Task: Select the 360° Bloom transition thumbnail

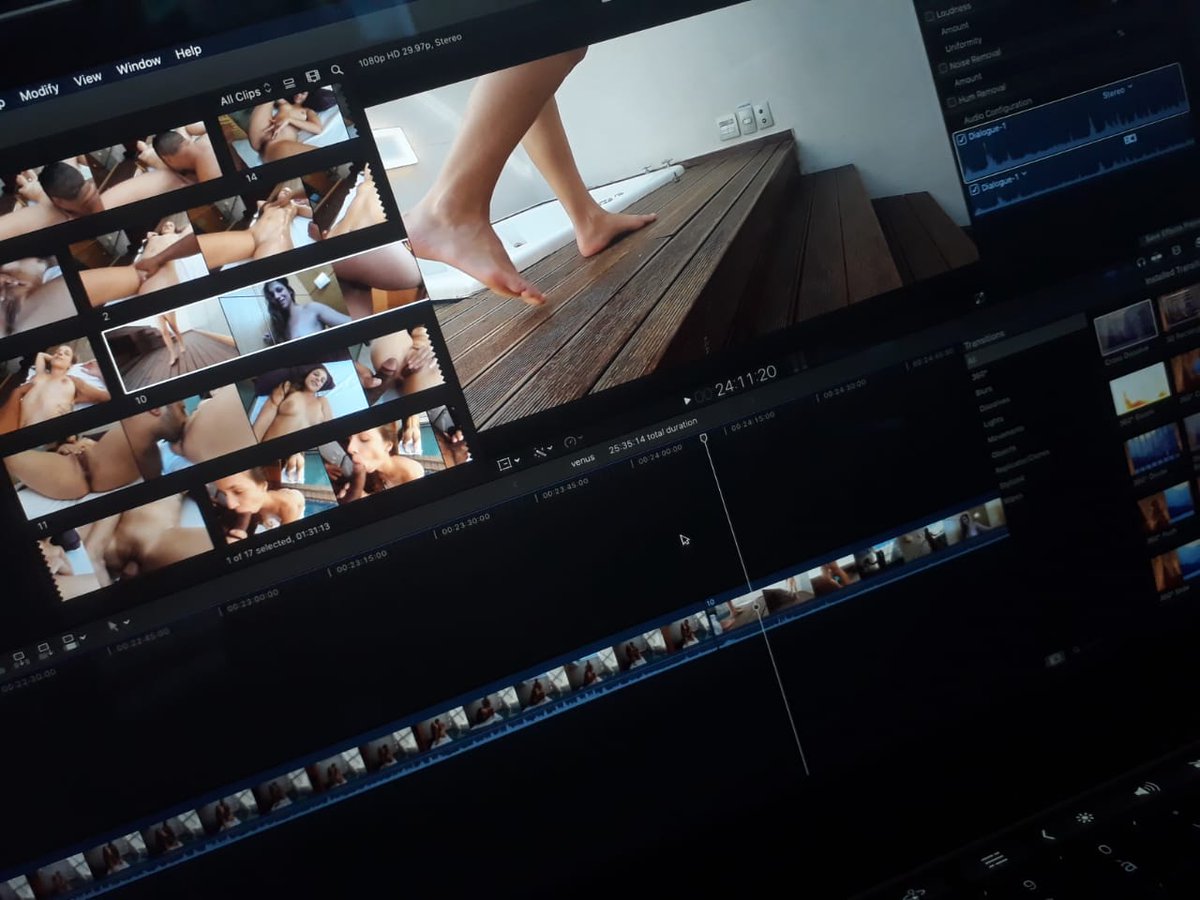Action: pos(1140,389)
